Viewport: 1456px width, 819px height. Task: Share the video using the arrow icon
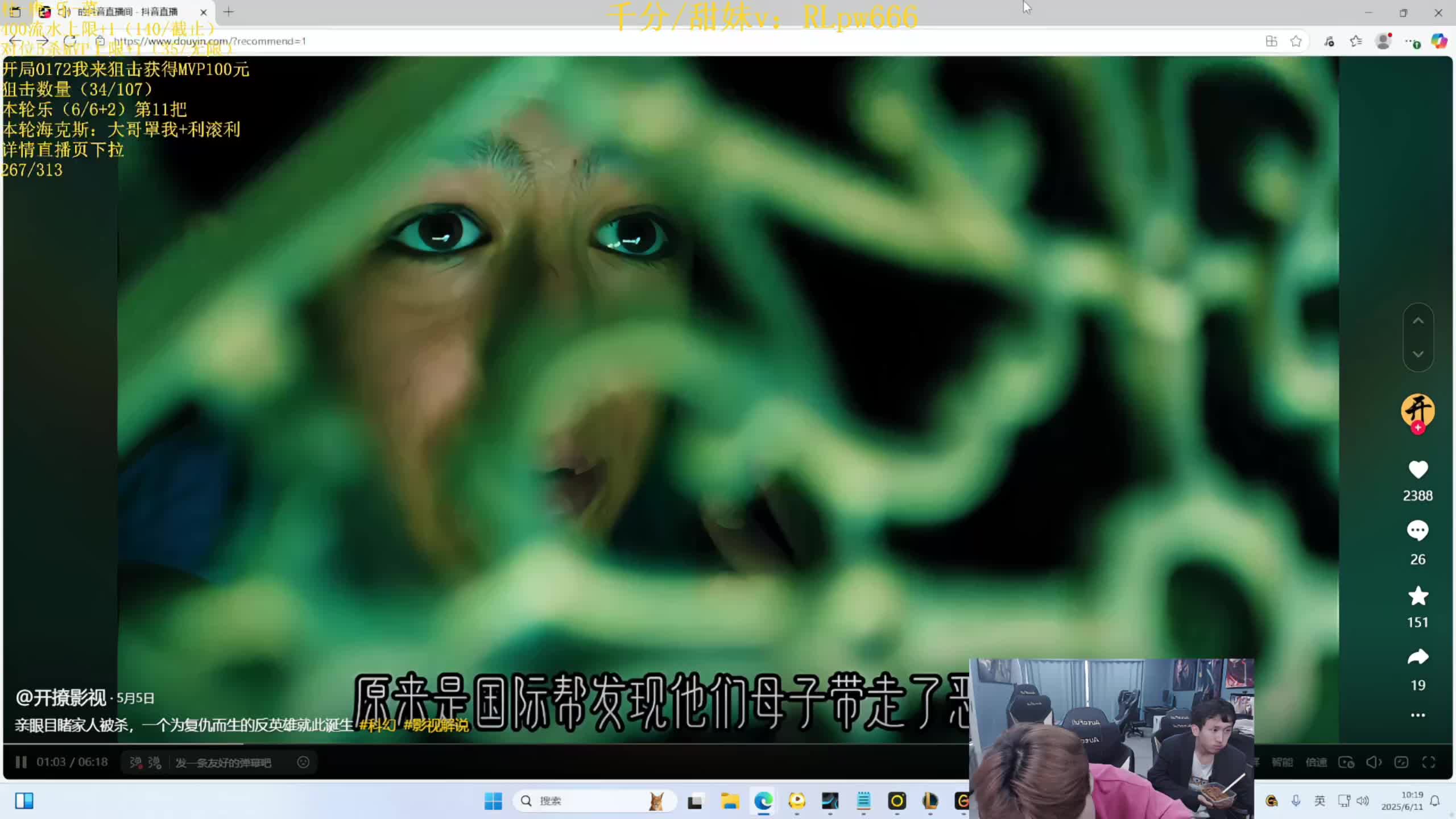pos(1418,657)
